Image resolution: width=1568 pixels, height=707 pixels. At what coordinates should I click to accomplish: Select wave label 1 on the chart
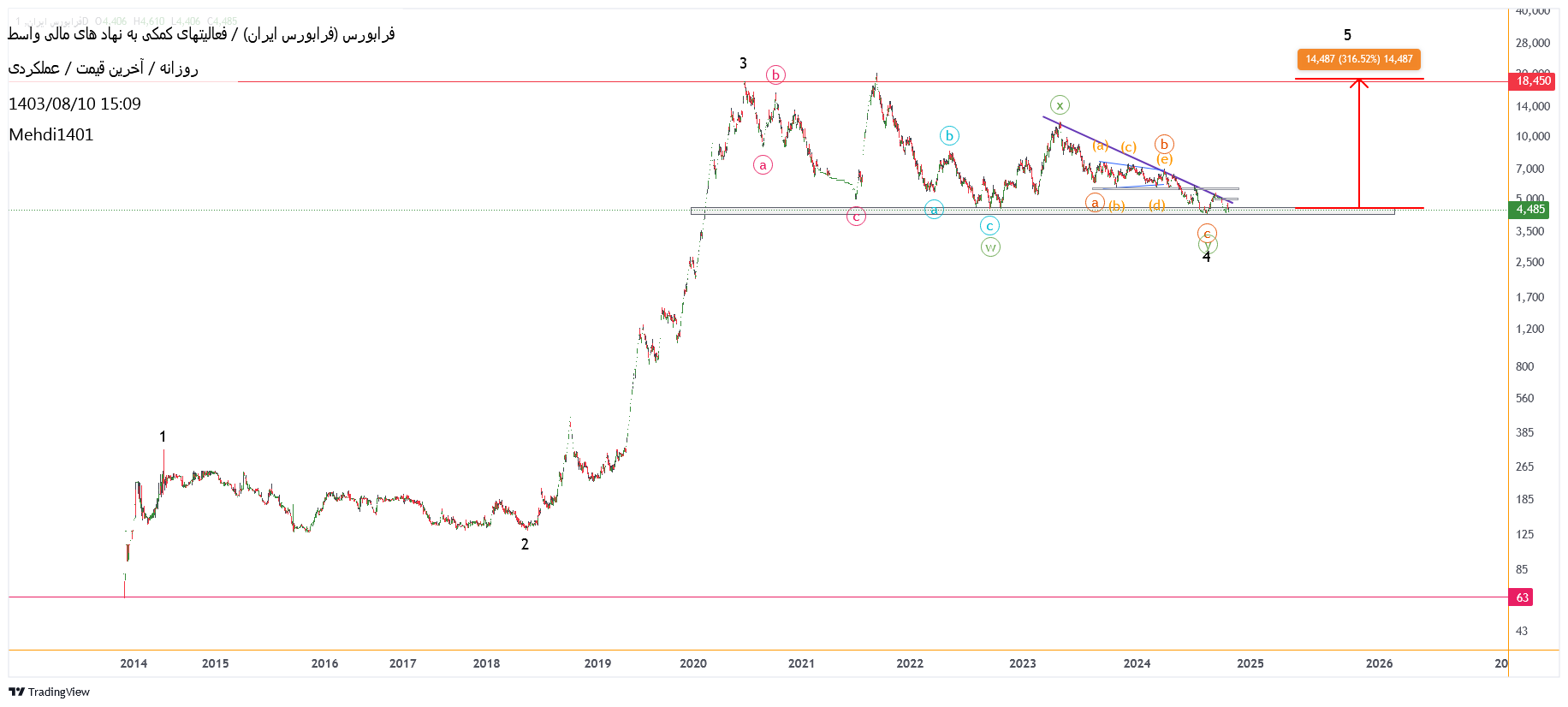coord(163,437)
